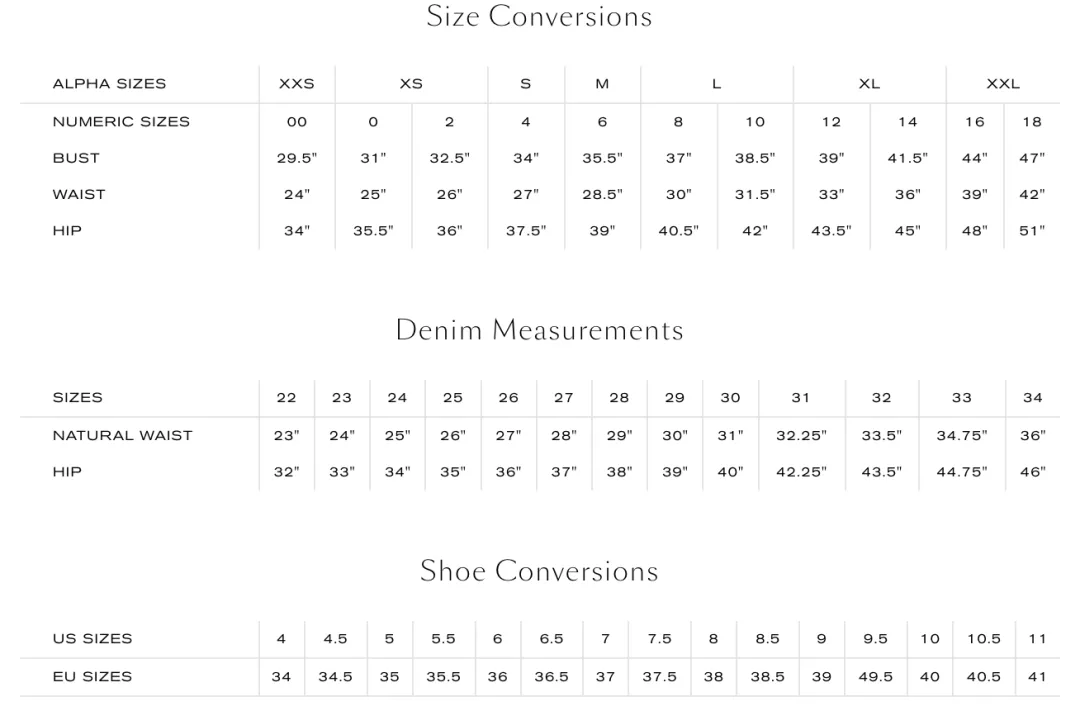This screenshot has width=1080, height=725.
Task: Click the 44.75" denim hip cell
Action: (961, 472)
